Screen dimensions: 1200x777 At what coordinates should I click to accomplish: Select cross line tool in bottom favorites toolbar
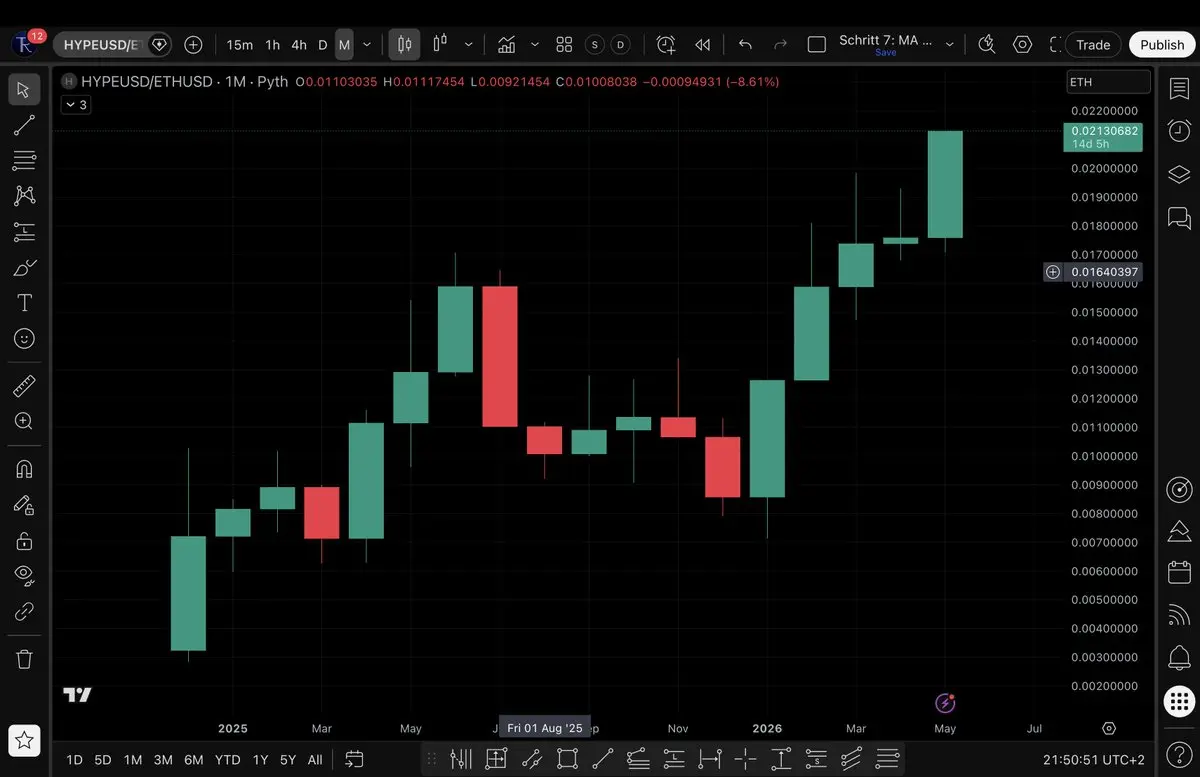[x=745, y=759]
